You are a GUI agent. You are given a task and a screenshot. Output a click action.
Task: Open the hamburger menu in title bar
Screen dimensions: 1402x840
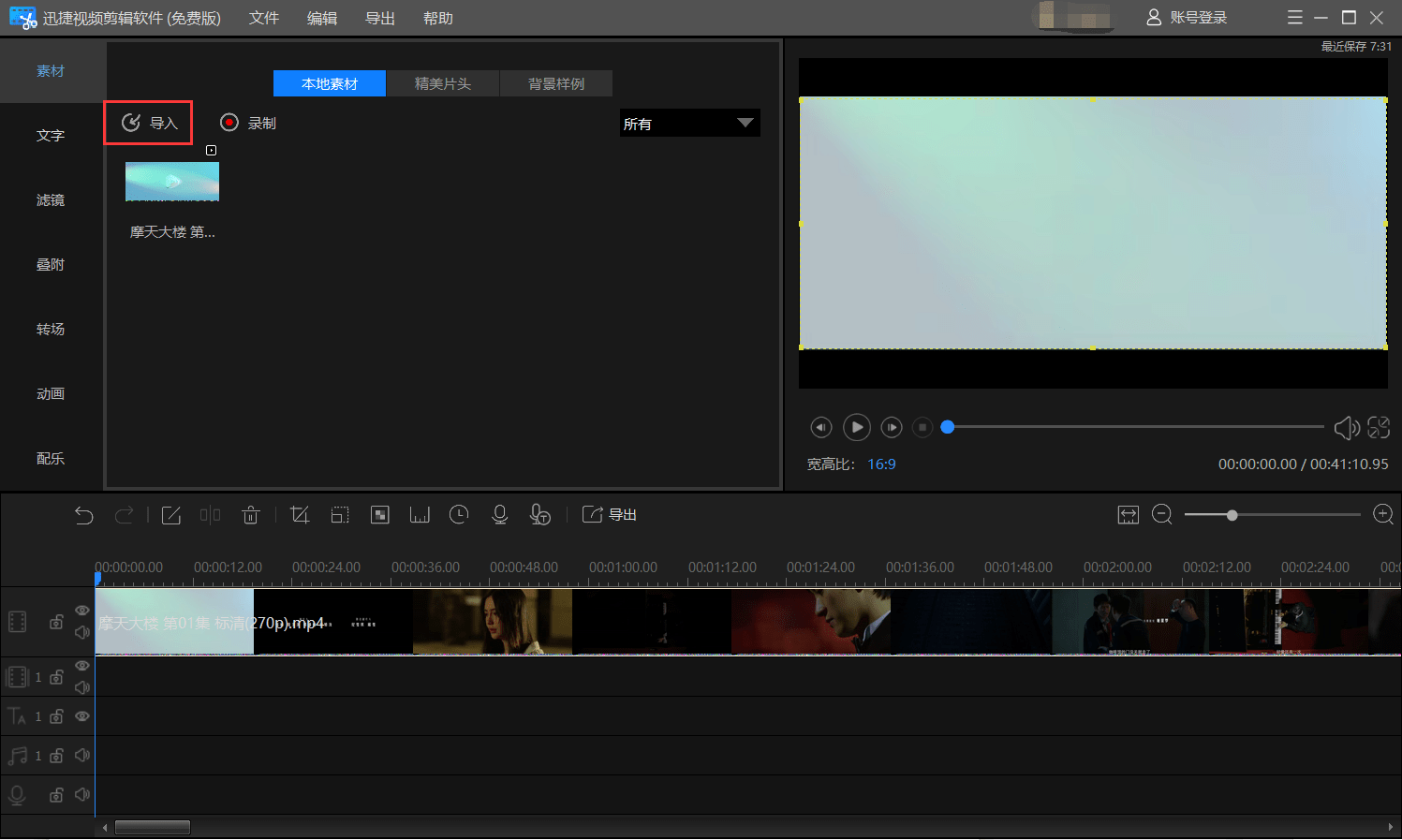point(1295,18)
